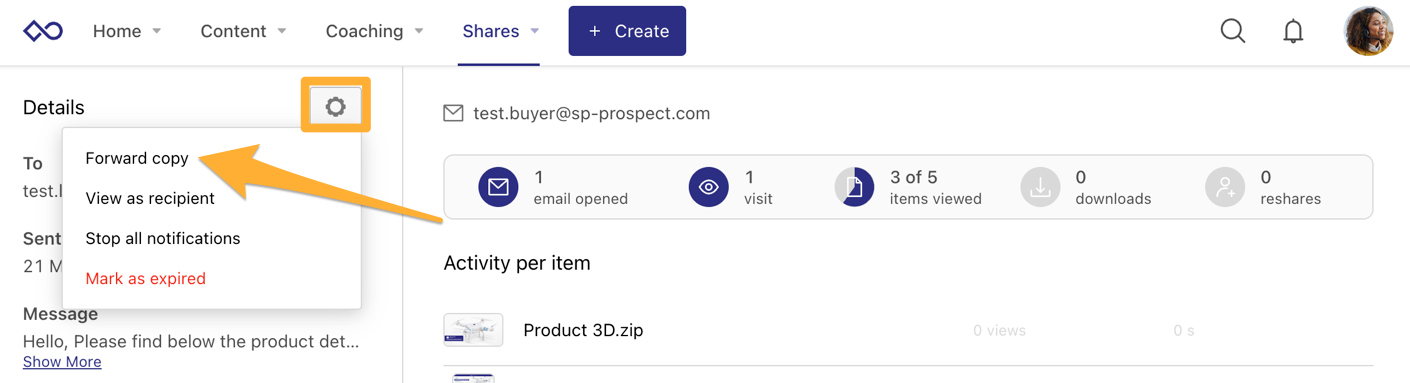Click the infinity logo icon
The image size is (1410, 383).
pos(43,31)
